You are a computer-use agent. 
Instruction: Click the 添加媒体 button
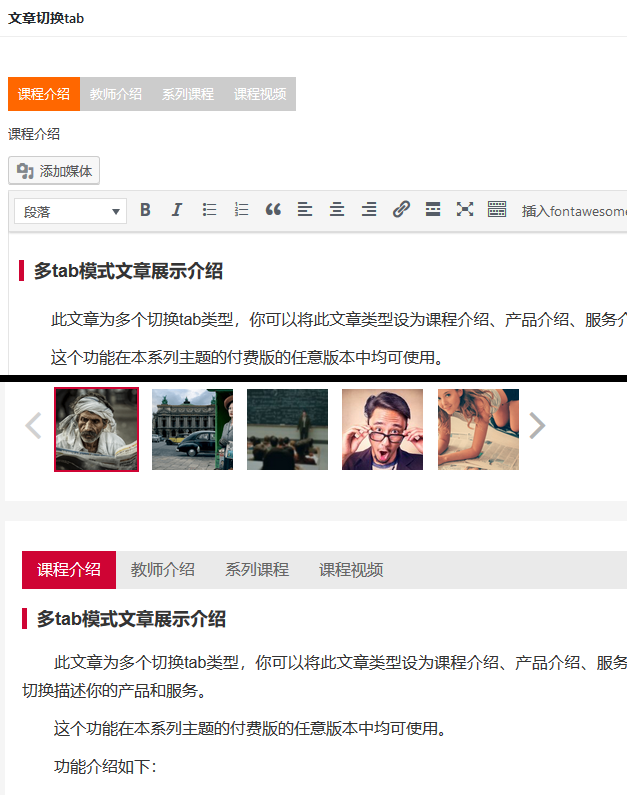54,171
